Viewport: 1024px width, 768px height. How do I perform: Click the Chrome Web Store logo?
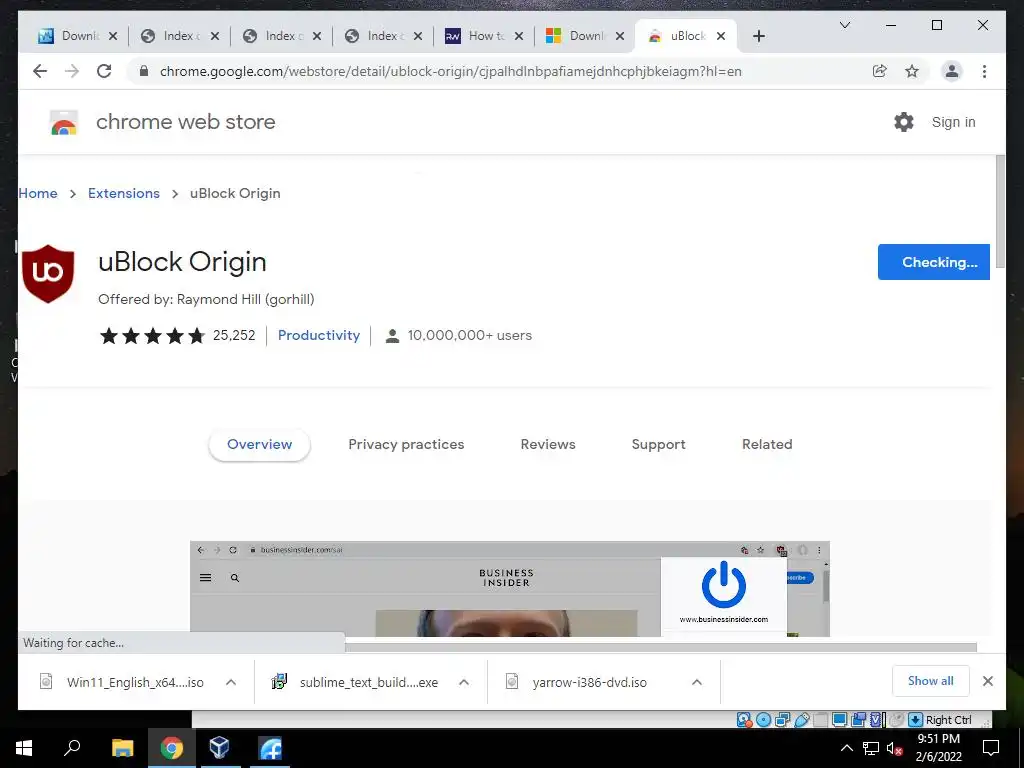[64, 122]
